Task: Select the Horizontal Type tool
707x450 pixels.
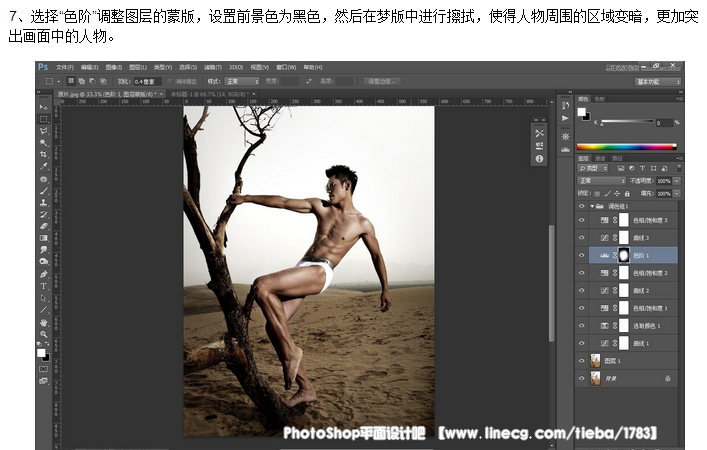Action: (43, 286)
